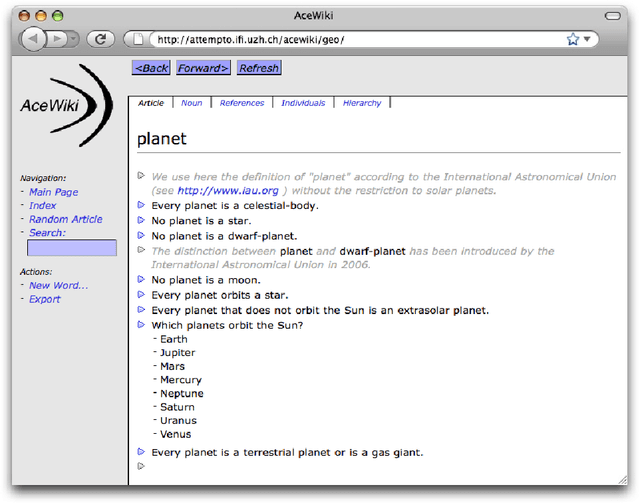Screen dimensions: 640x503
Task: Open triangle beside 'Every planet is a celestial-body'
Action: (141, 205)
